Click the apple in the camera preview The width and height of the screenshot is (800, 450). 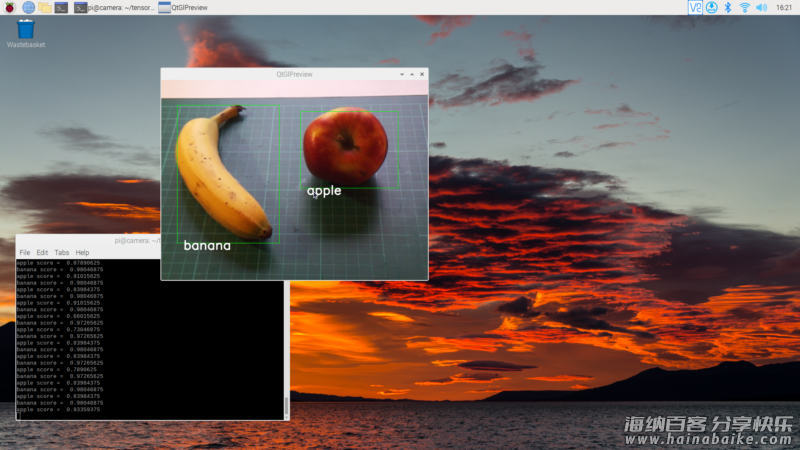345,145
